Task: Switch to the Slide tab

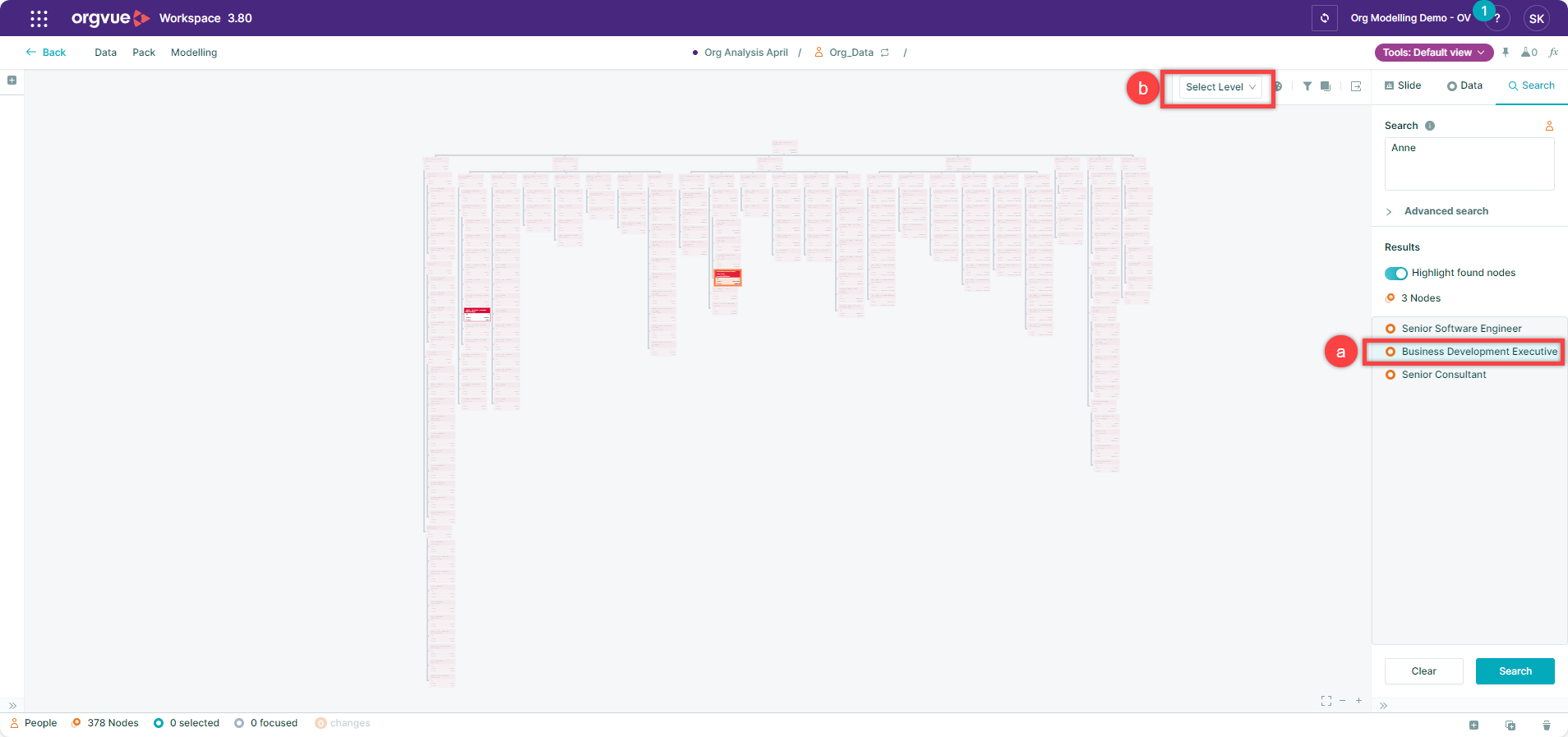Action: [x=1403, y=85]
